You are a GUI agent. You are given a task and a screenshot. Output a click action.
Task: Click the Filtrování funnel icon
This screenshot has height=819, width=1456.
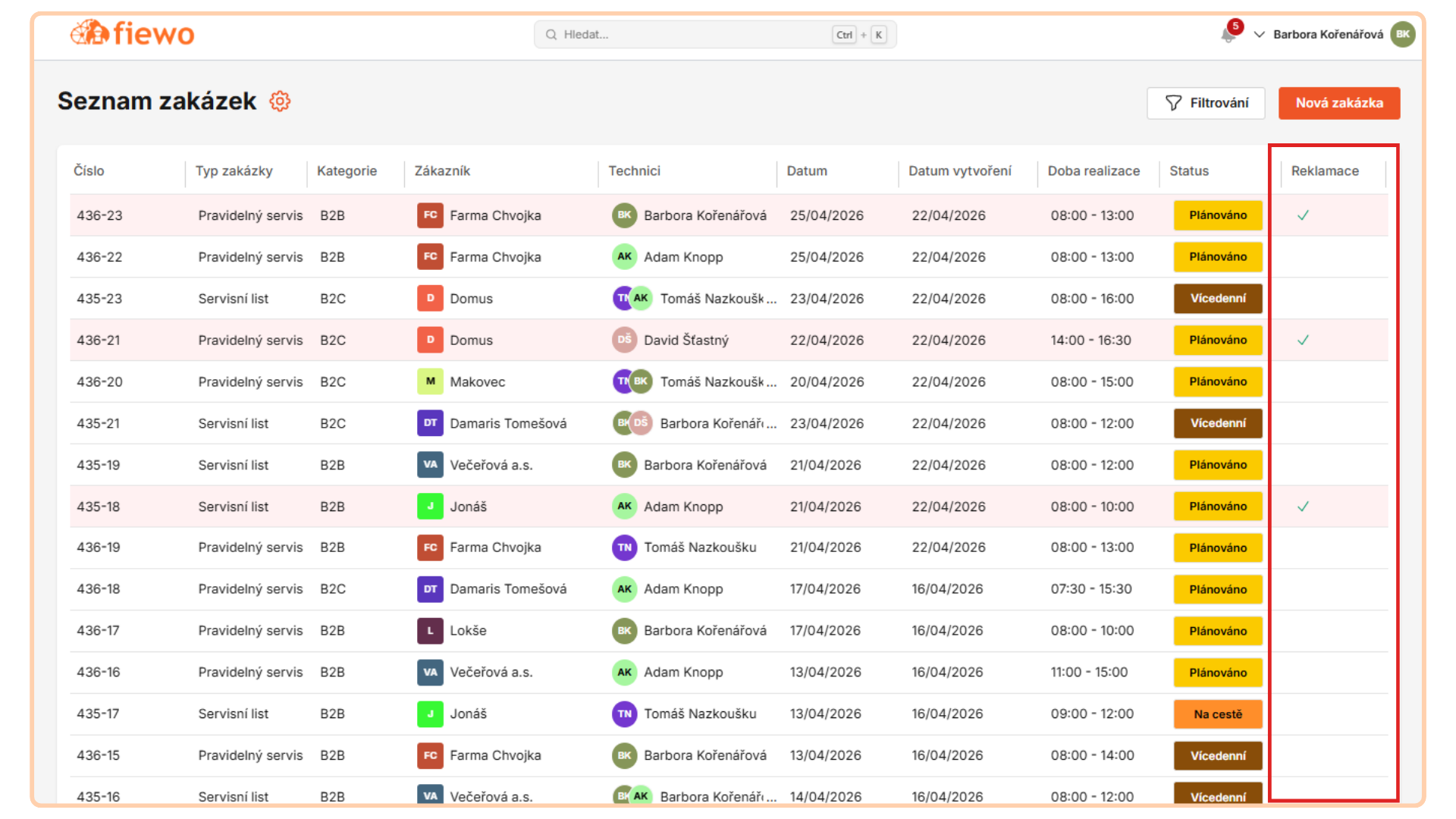click(1173, 103)
